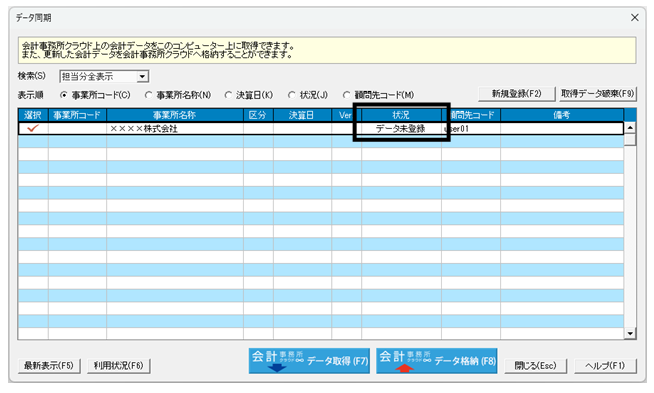Click the Ver column header
The image size is (654, 393).
tap(346, 115)
